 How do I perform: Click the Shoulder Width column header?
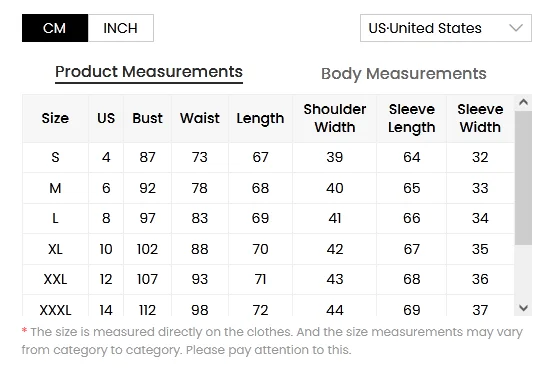(x=335, y=119)
